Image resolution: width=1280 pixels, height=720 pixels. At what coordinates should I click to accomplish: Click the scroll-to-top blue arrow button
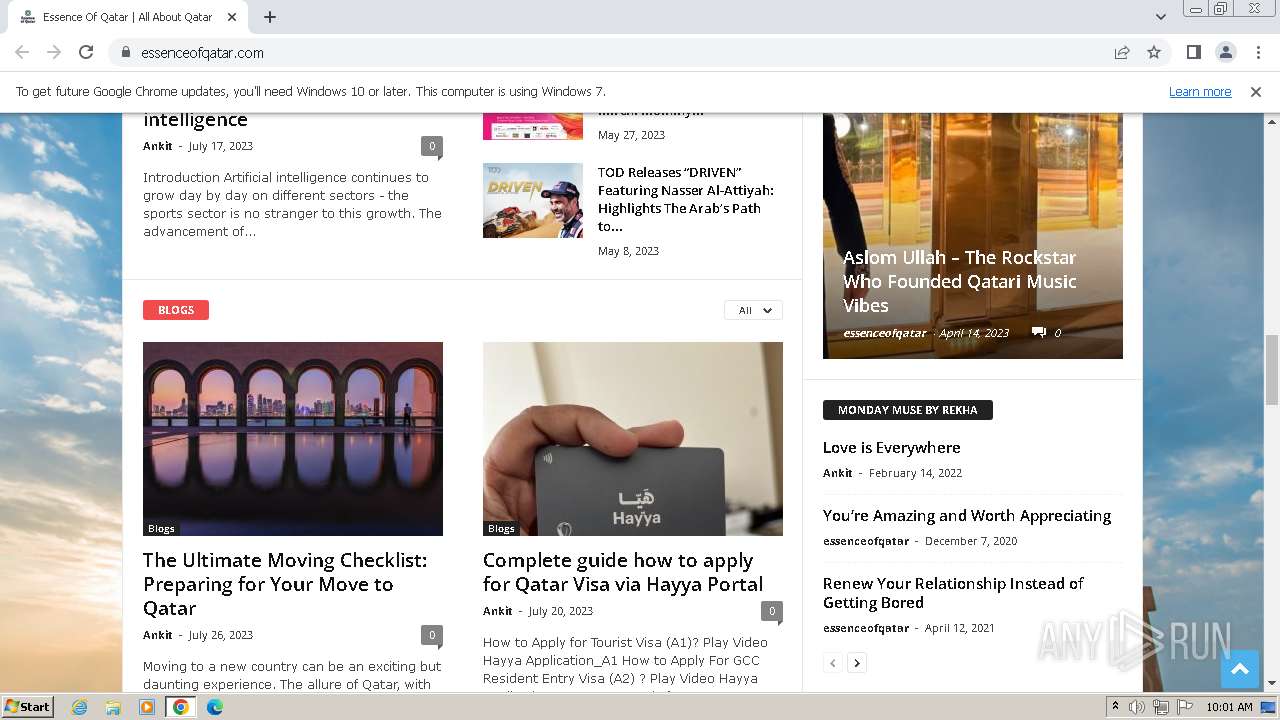pyautogui.click(x=1240, y=670)
